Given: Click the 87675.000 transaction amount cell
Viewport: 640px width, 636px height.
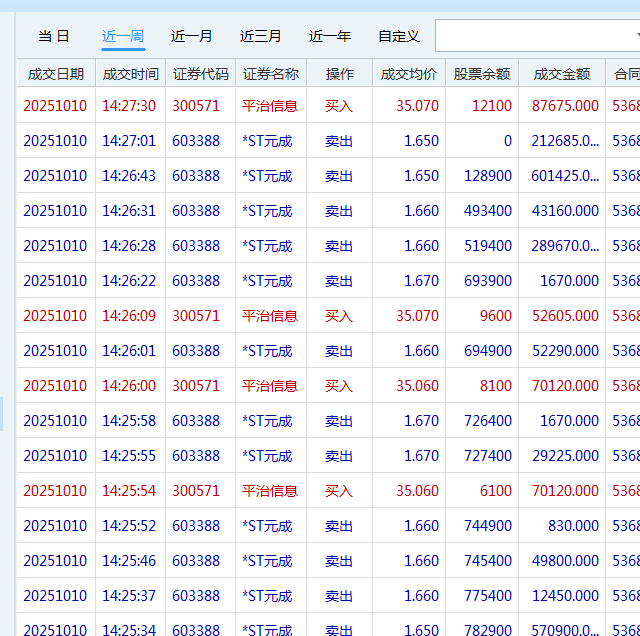Looking at the screenshot, I should 565,106.
